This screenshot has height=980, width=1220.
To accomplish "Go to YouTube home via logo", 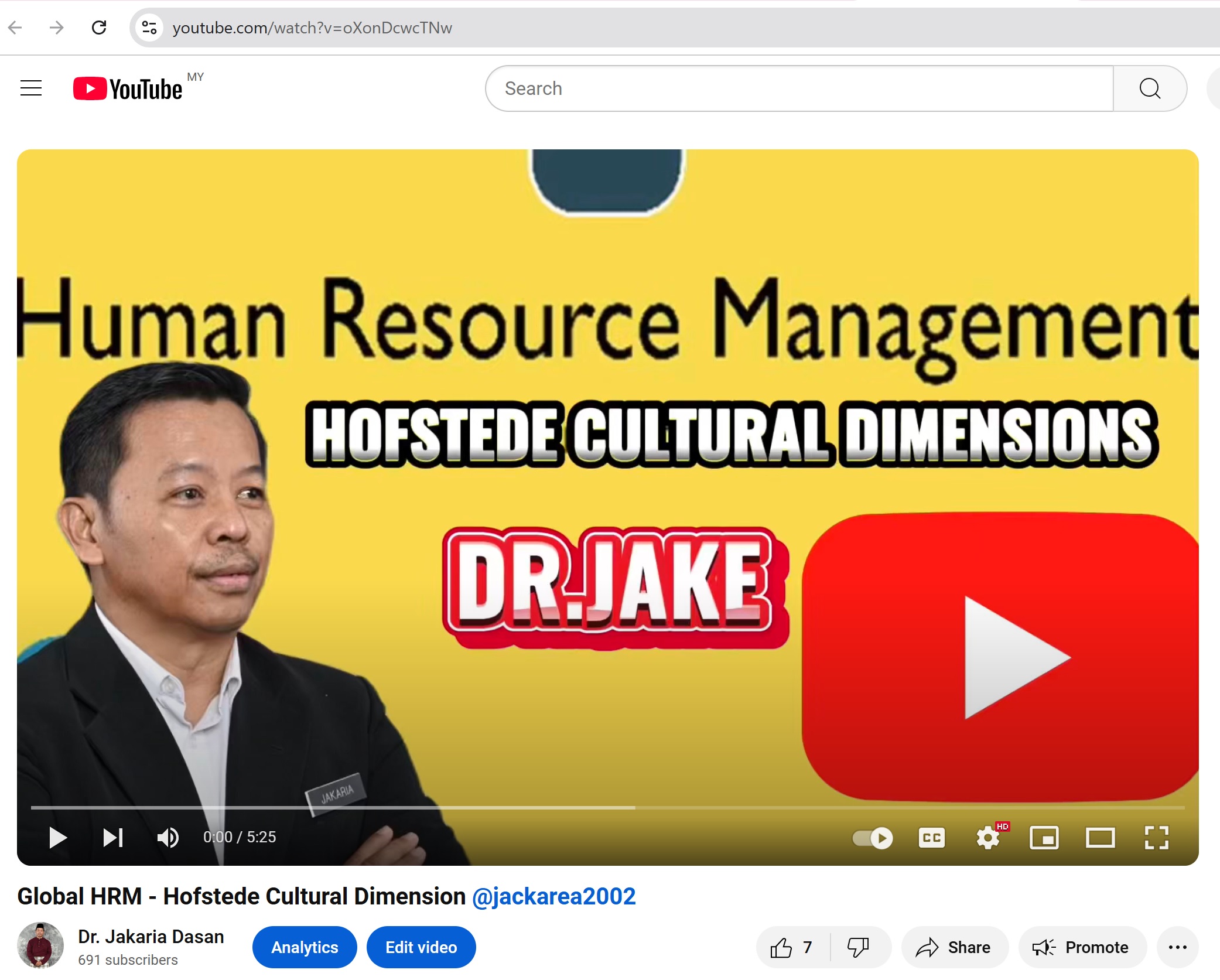I will [x=128, y=88].
